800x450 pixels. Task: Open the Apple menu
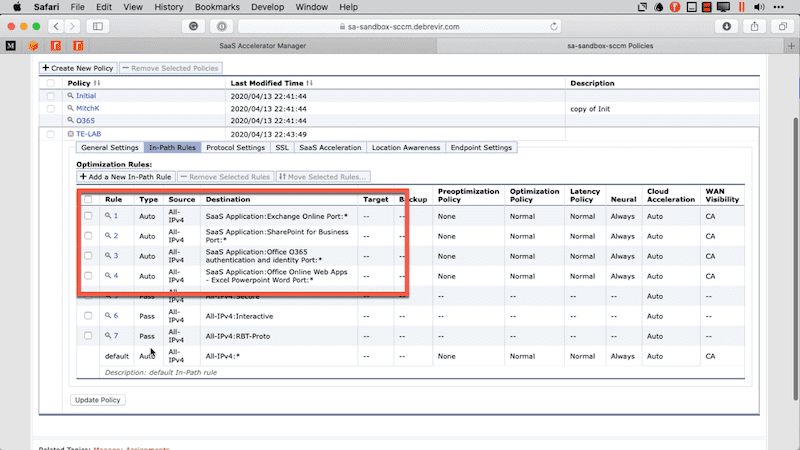point(17,7)
